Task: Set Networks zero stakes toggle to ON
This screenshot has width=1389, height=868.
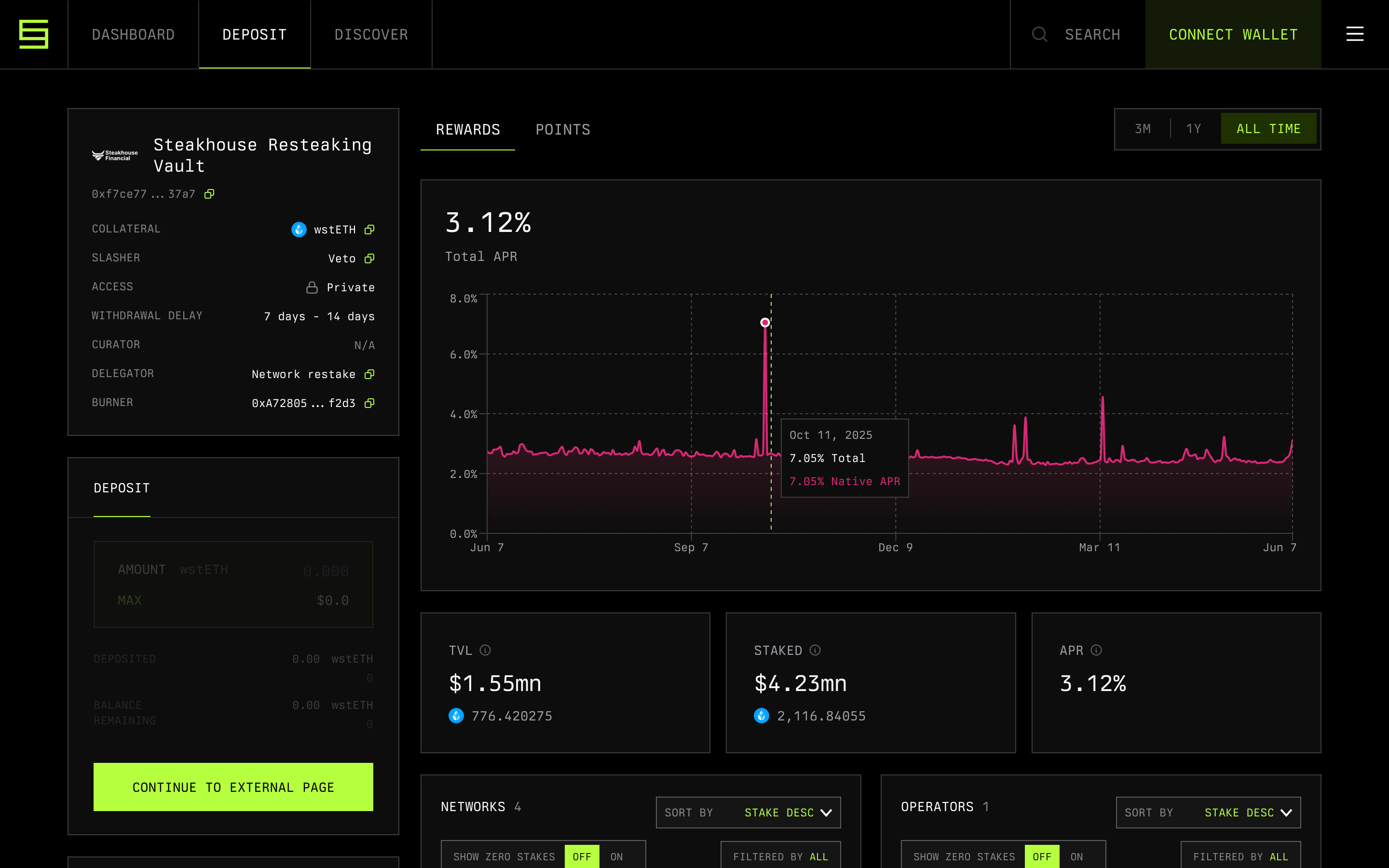Action: (x=617, y=856)
